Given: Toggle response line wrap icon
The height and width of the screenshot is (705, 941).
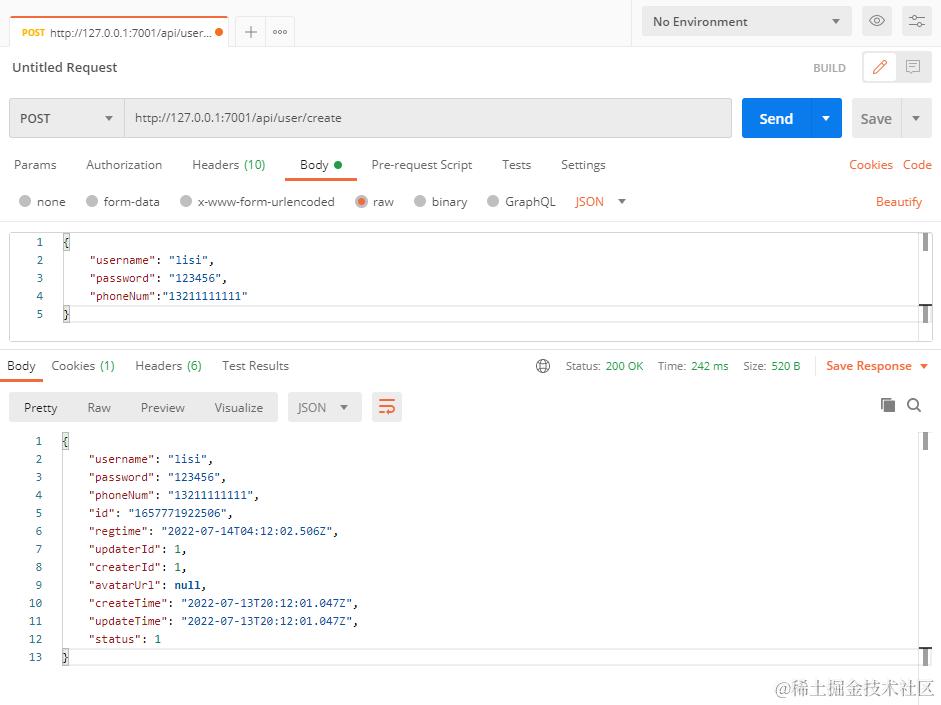Looking at the screenshot, I should click(386, 407).
